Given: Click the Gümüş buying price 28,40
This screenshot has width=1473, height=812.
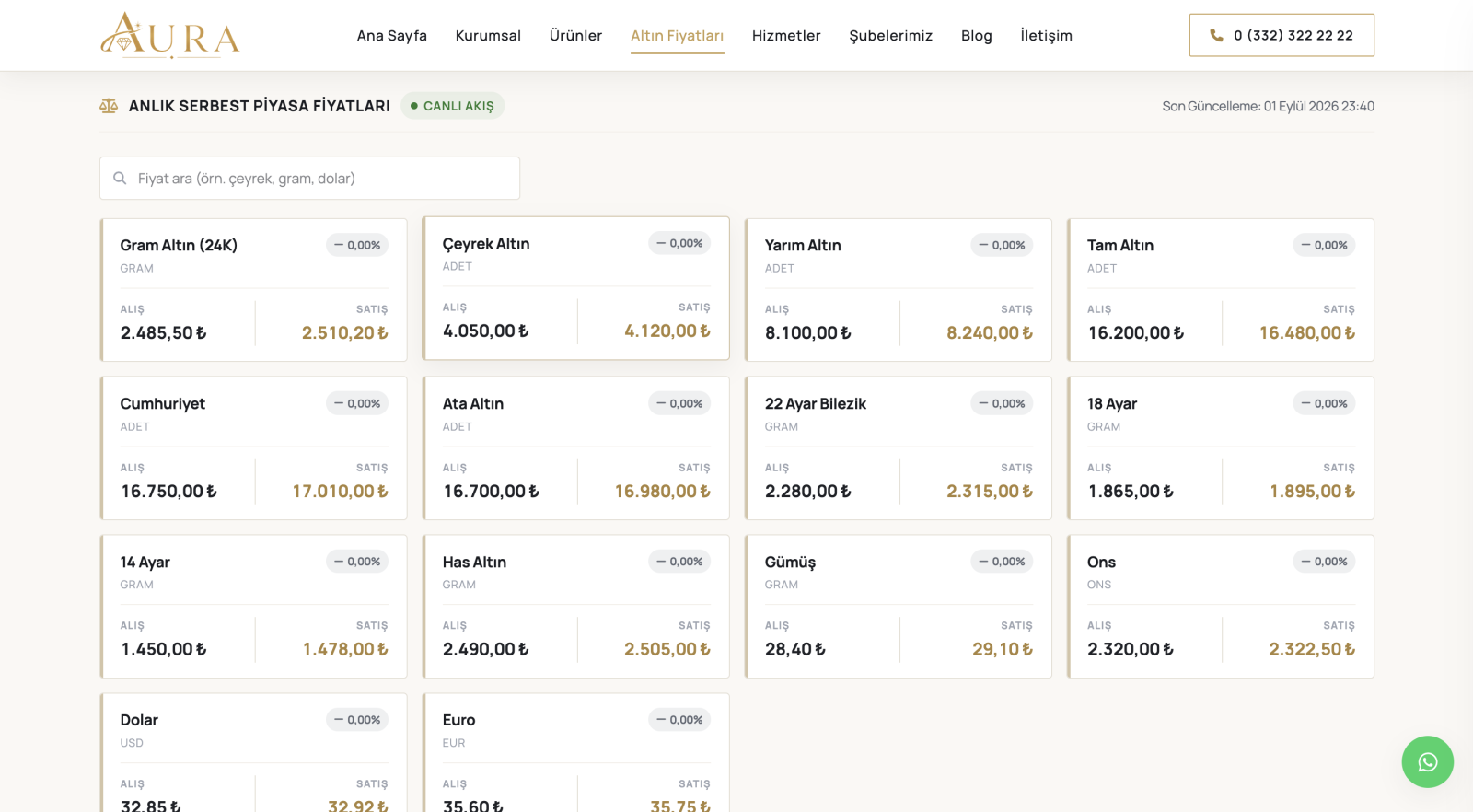Looking at the screenshot, I should coord(795,649).
